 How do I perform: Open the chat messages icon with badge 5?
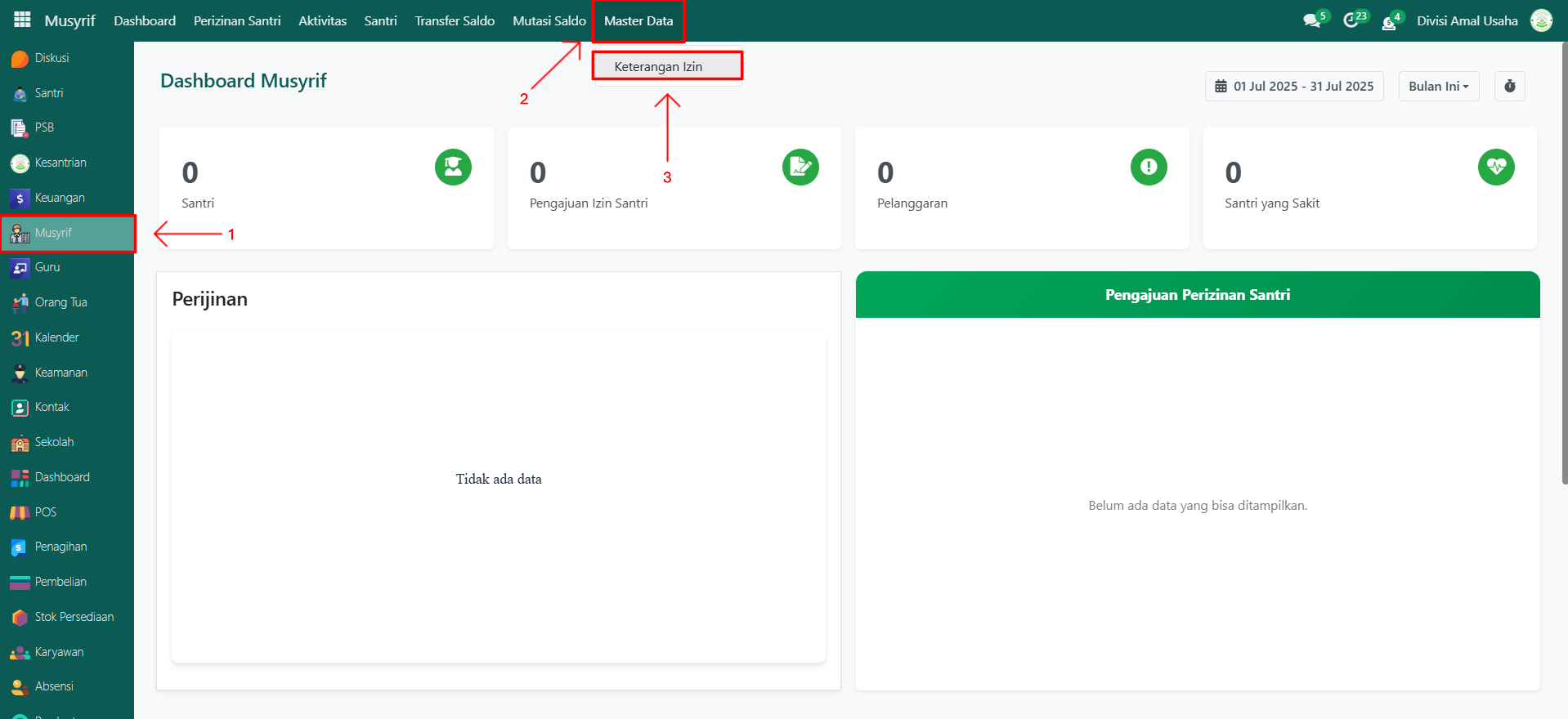[1312, 20]
